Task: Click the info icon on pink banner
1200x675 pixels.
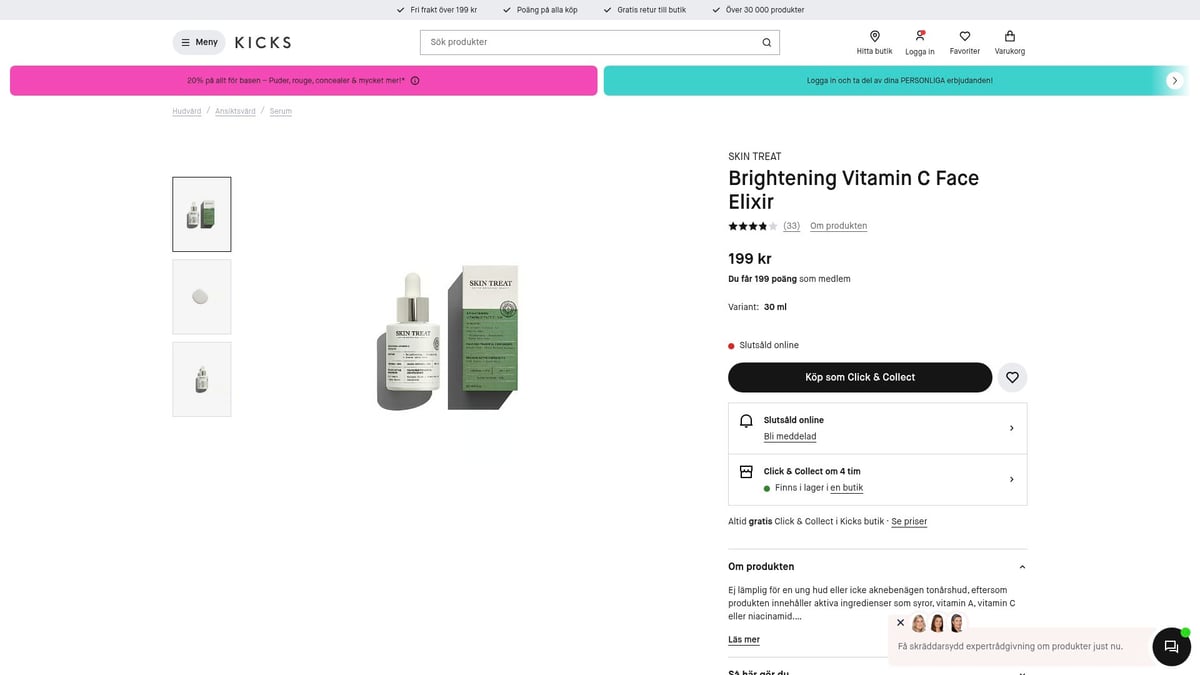Action: click(x=415, y=81)
